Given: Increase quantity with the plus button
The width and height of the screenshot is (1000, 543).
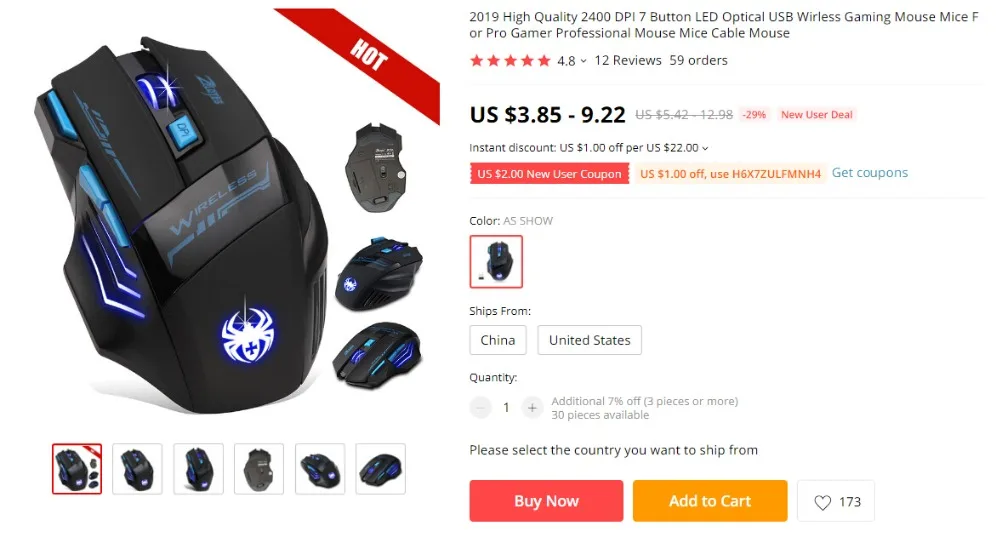Looking at the screenshot, I should click(x=532, y=407).
